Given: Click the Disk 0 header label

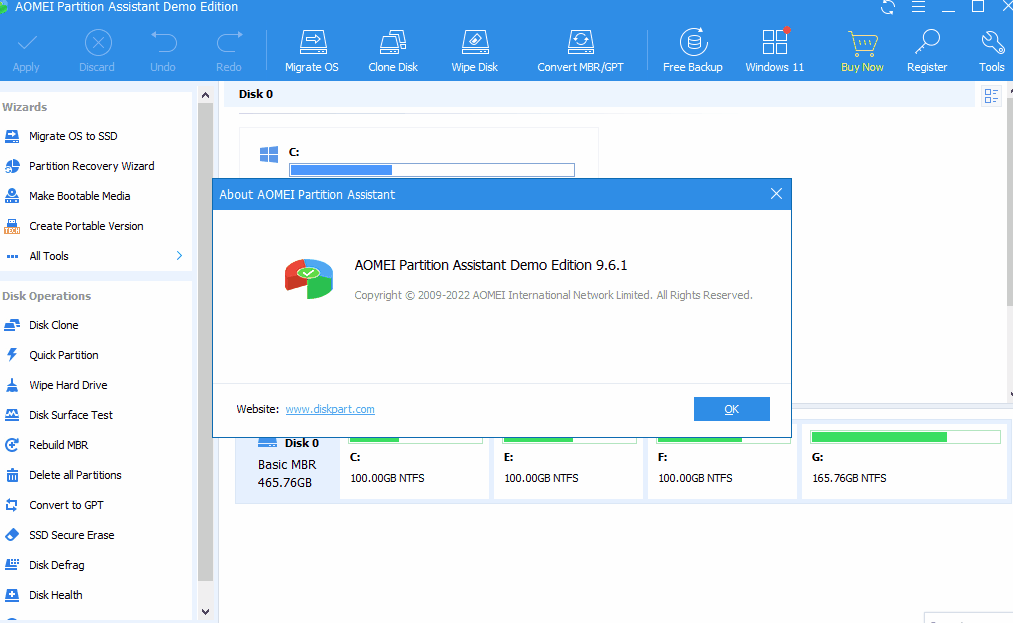Looking at the screenshot, I should 256,94.
